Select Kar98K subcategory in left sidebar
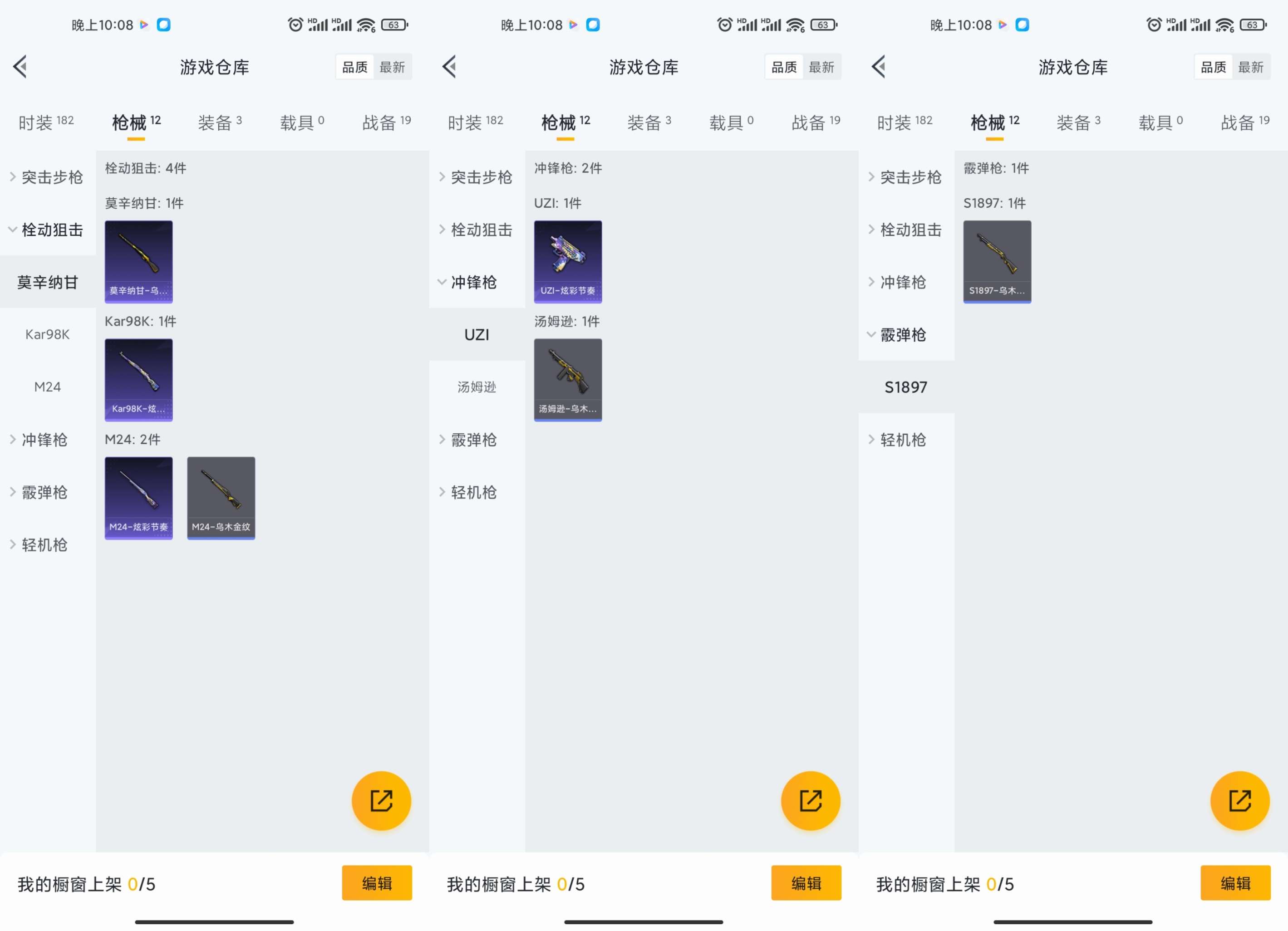The height and width of the screenshot is (931, 1288). click(x=48, y=334)
